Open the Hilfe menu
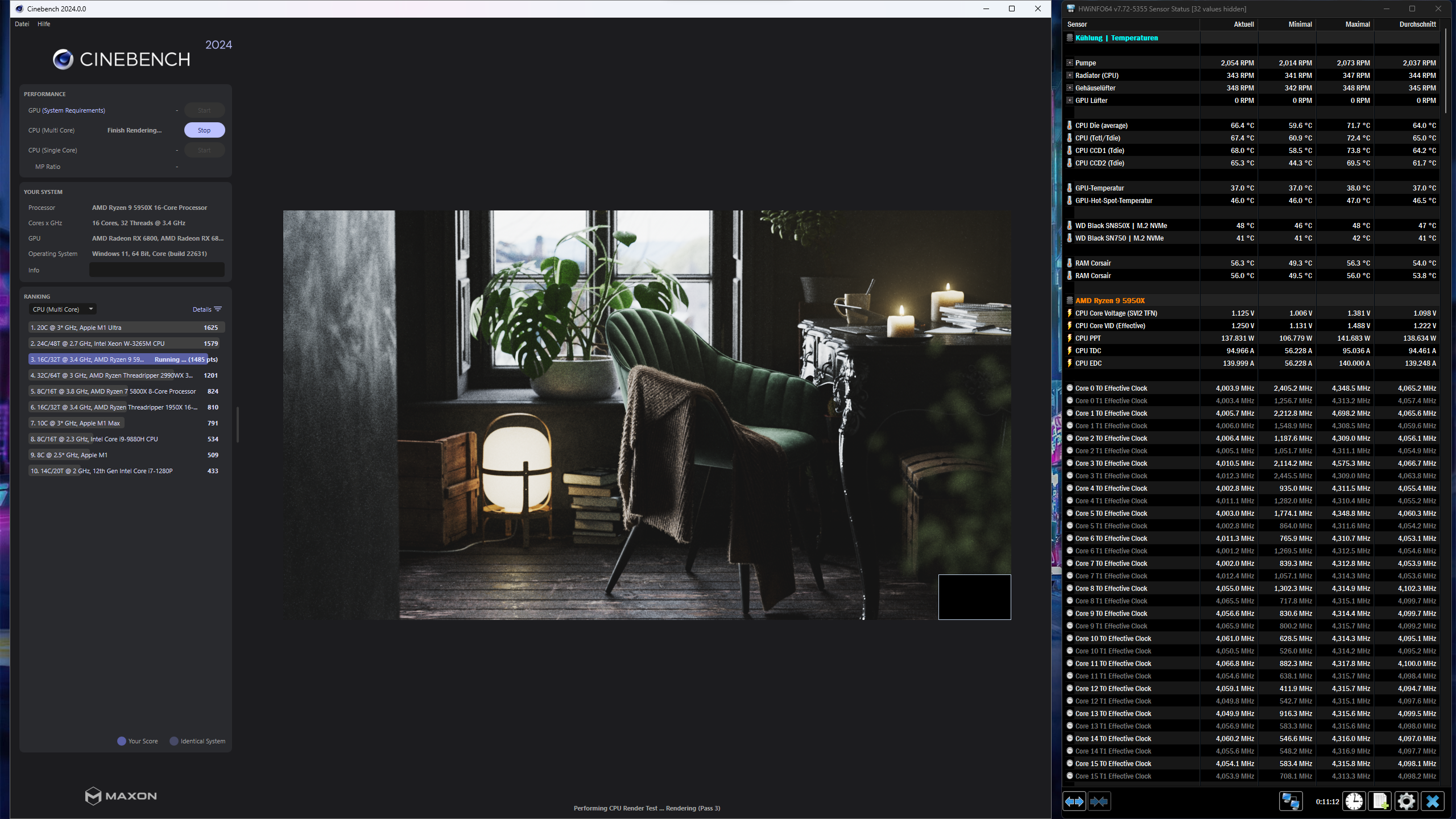This screenshot has width=1456, height=819. pyautogui.click(x=44, y=24)
